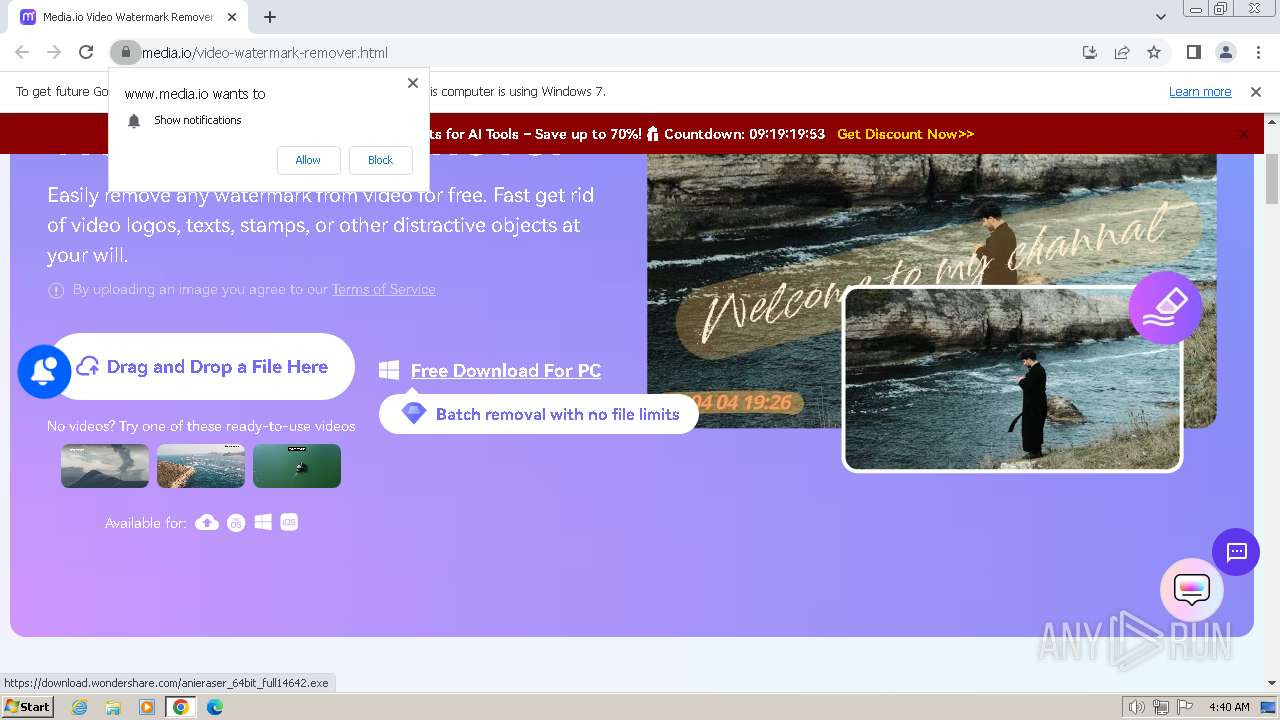Click the Start button
Viewport: 1280px width, 720px height.
pos(27,707)
